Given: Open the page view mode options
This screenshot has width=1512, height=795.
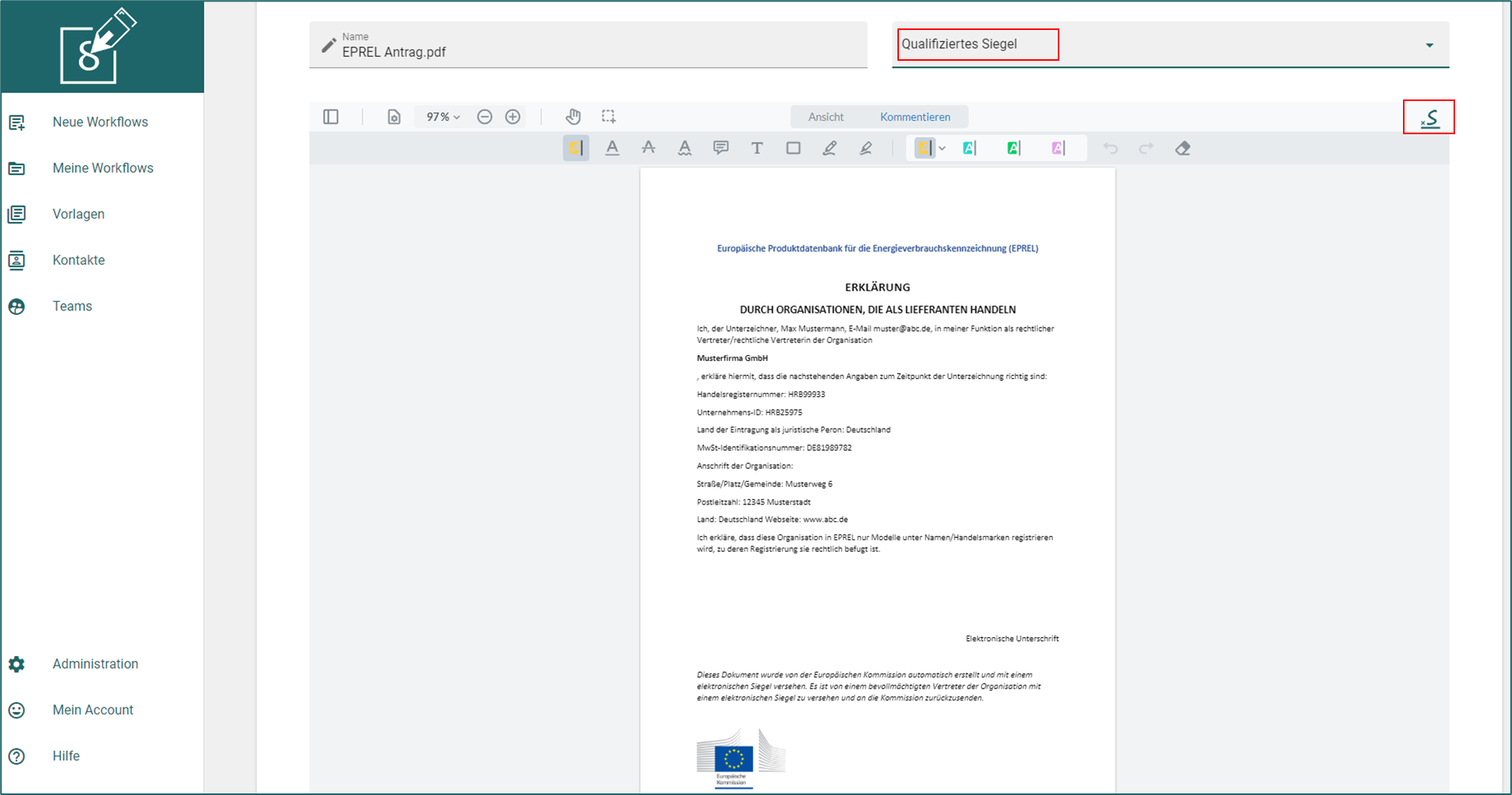Looking at the screenshot, I should (393, 117).
